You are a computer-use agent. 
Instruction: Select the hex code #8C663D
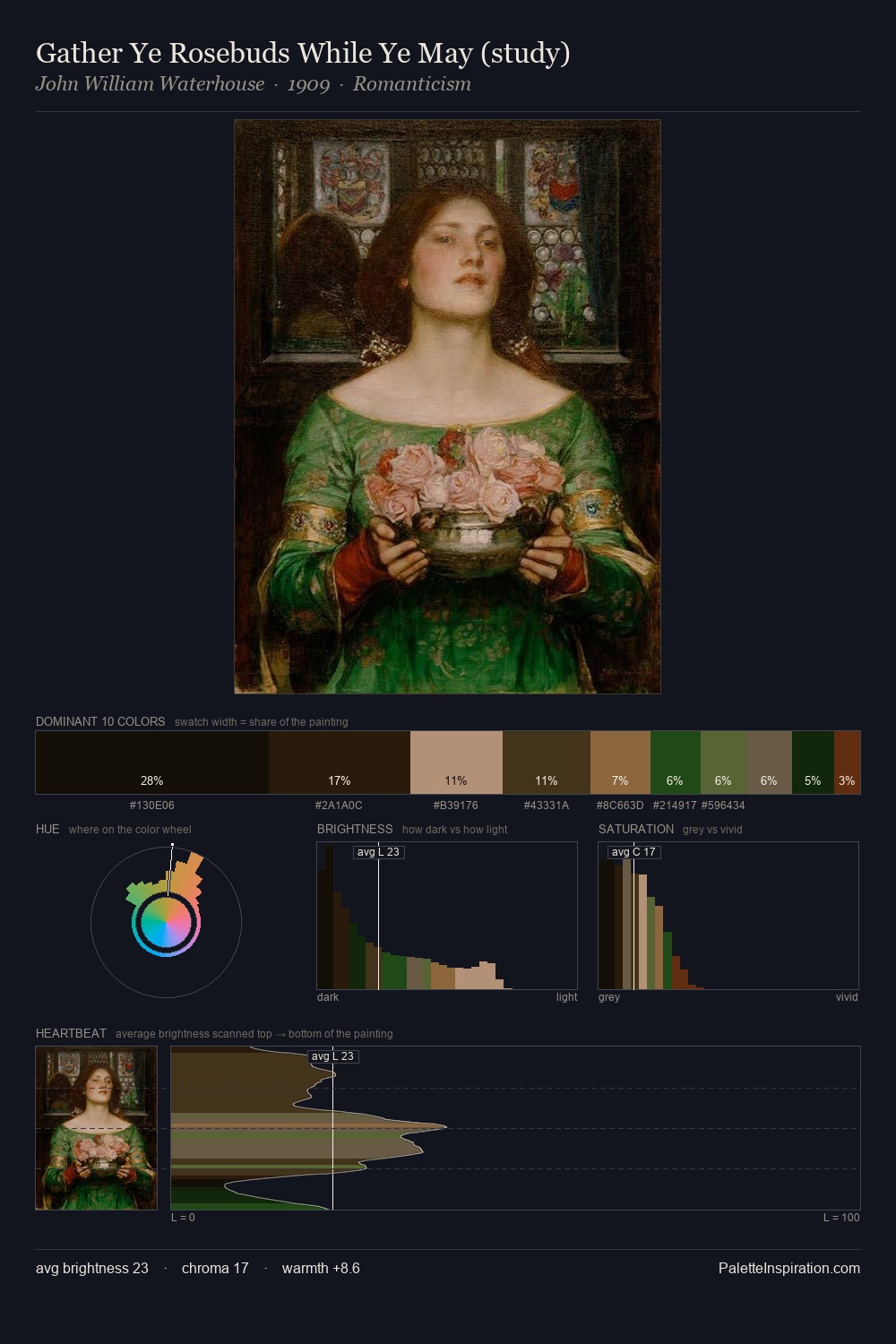pyautogui.click(x=620, y=806)
